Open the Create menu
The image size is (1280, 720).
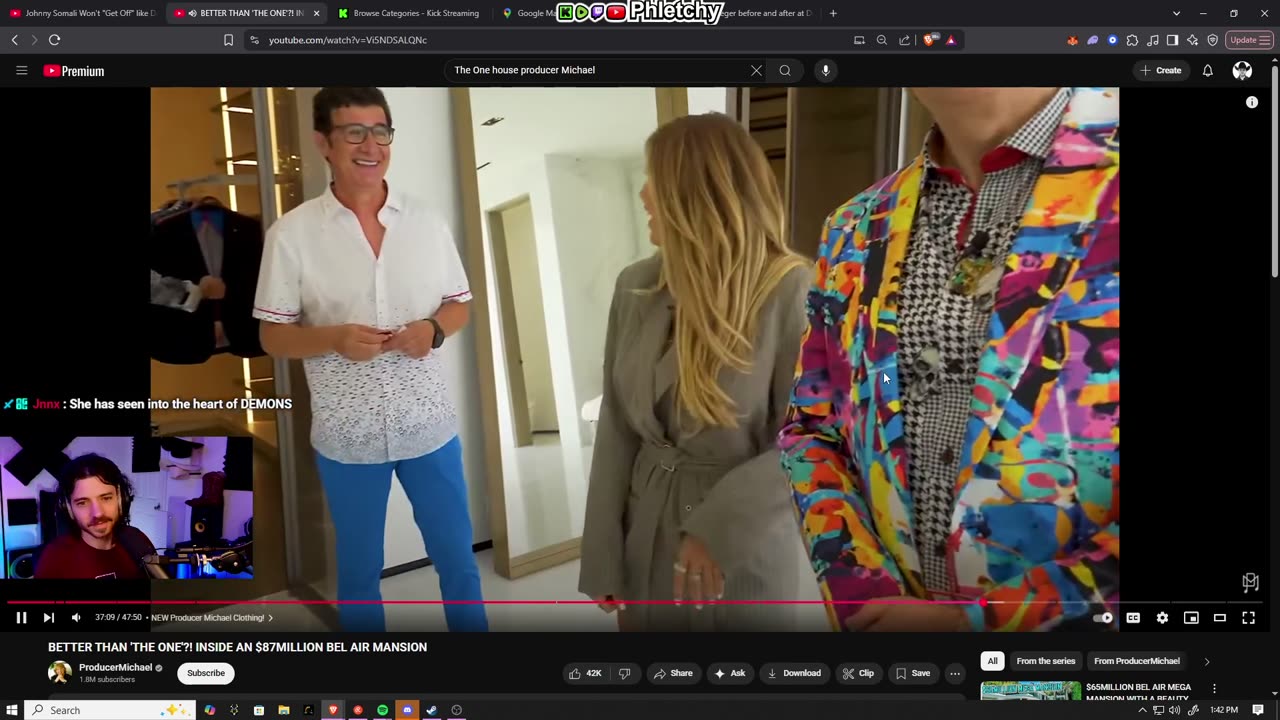[x=1161, y=70]
